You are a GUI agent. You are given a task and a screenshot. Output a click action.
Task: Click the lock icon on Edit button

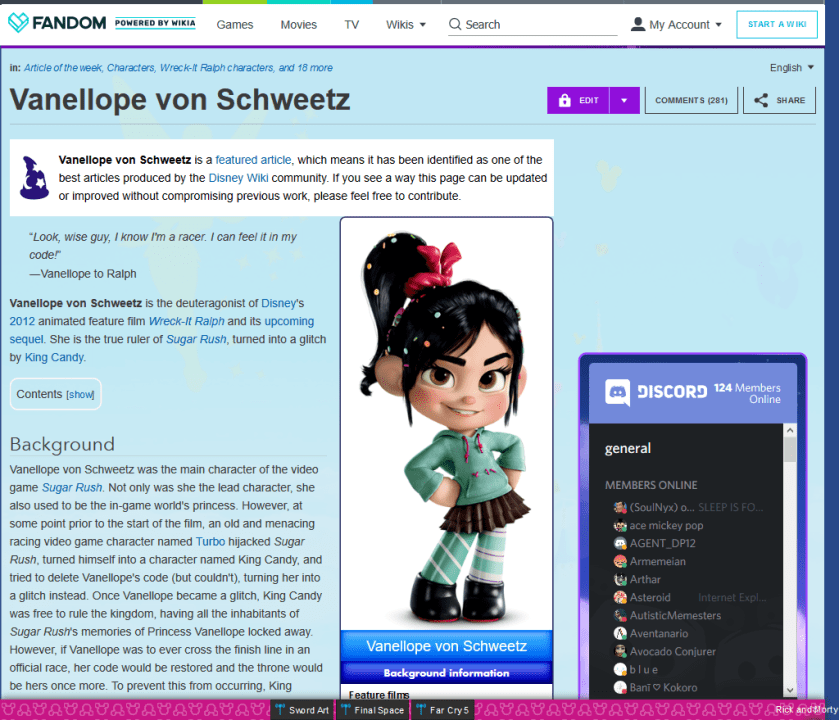click(x=564, y=100)
